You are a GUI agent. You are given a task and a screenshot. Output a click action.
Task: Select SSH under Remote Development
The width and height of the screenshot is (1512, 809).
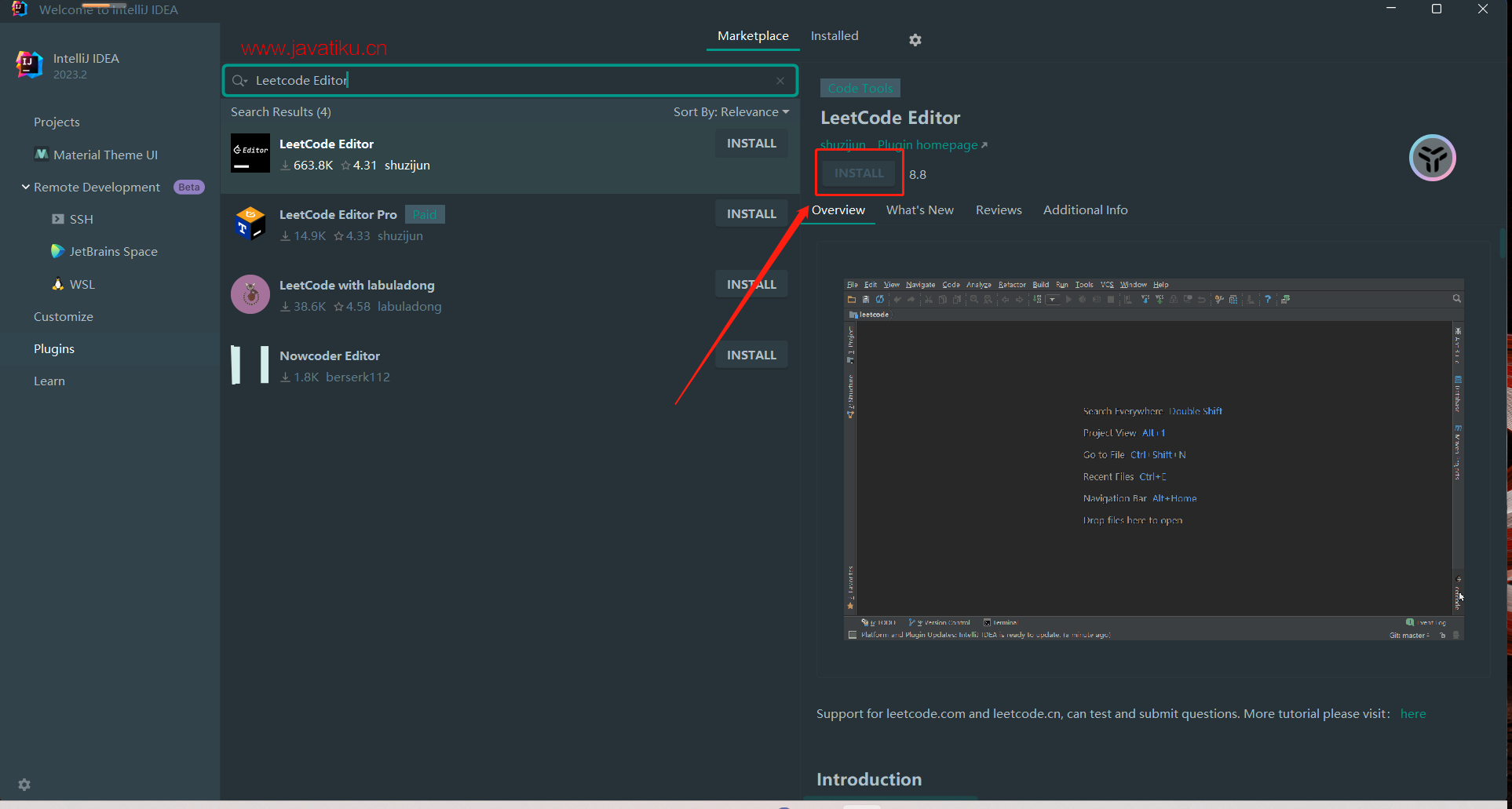point(82,220)
